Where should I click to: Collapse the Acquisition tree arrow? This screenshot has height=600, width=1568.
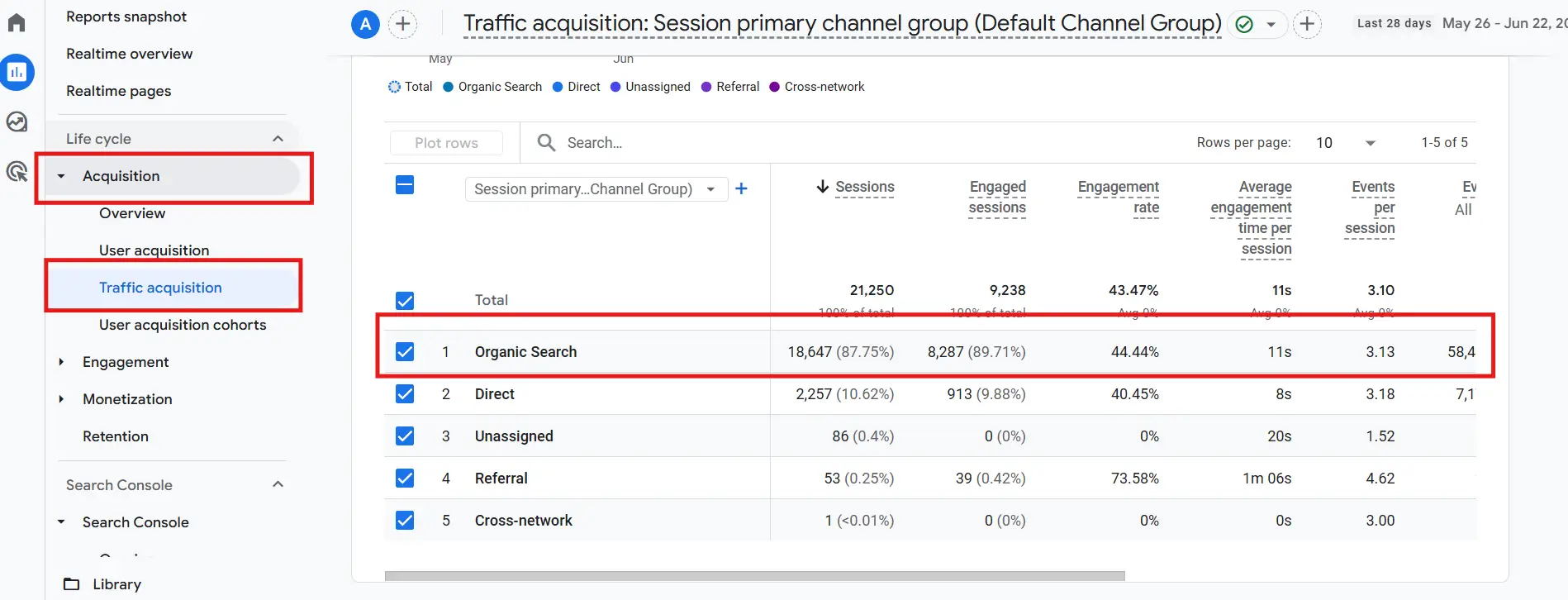click(61, 176)
